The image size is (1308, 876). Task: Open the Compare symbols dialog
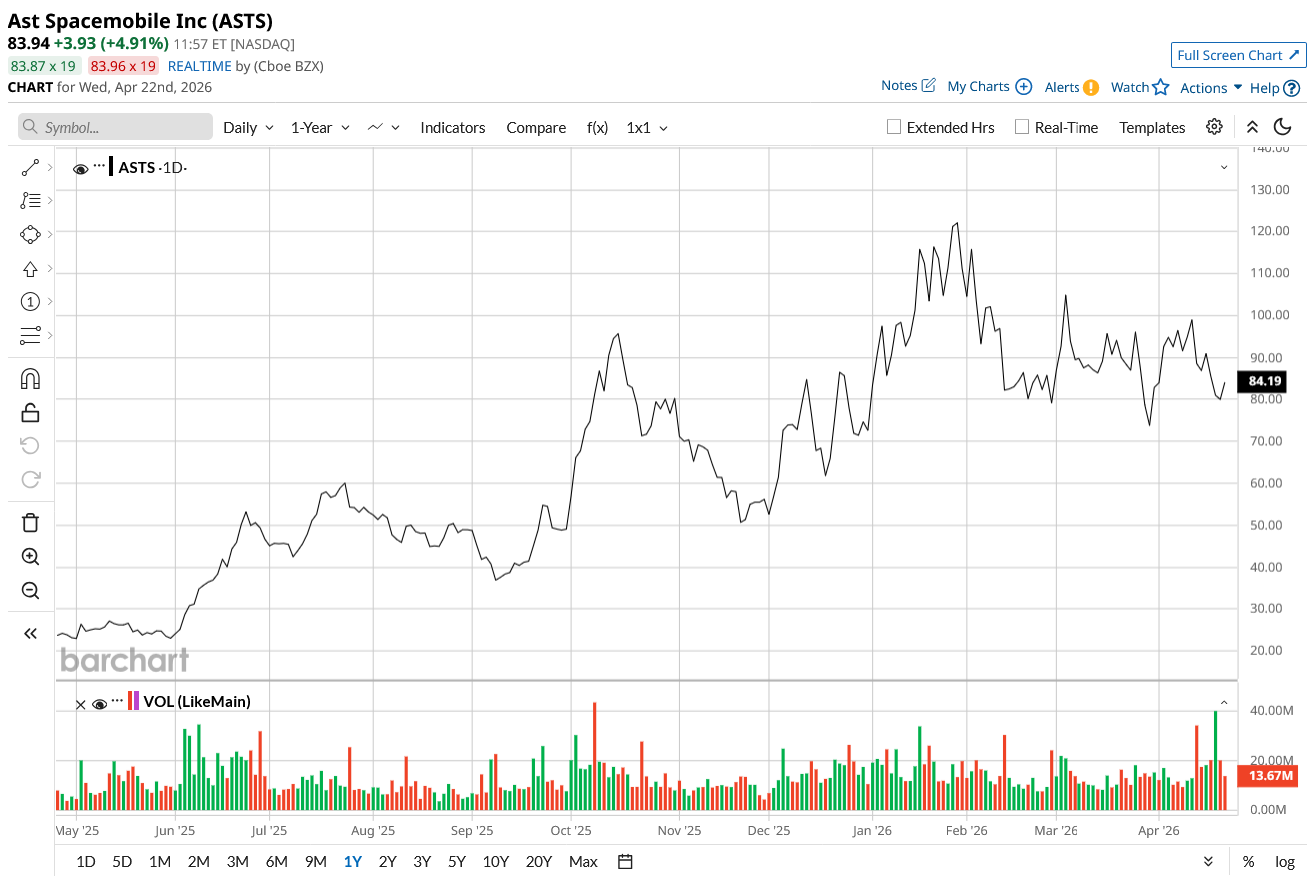pos(536,128)
